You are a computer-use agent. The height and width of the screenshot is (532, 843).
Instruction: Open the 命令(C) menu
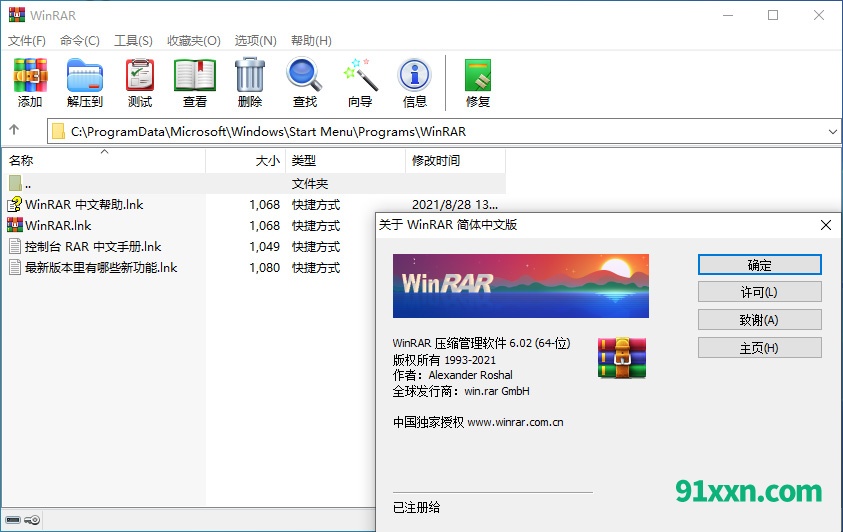click(80, 41)
